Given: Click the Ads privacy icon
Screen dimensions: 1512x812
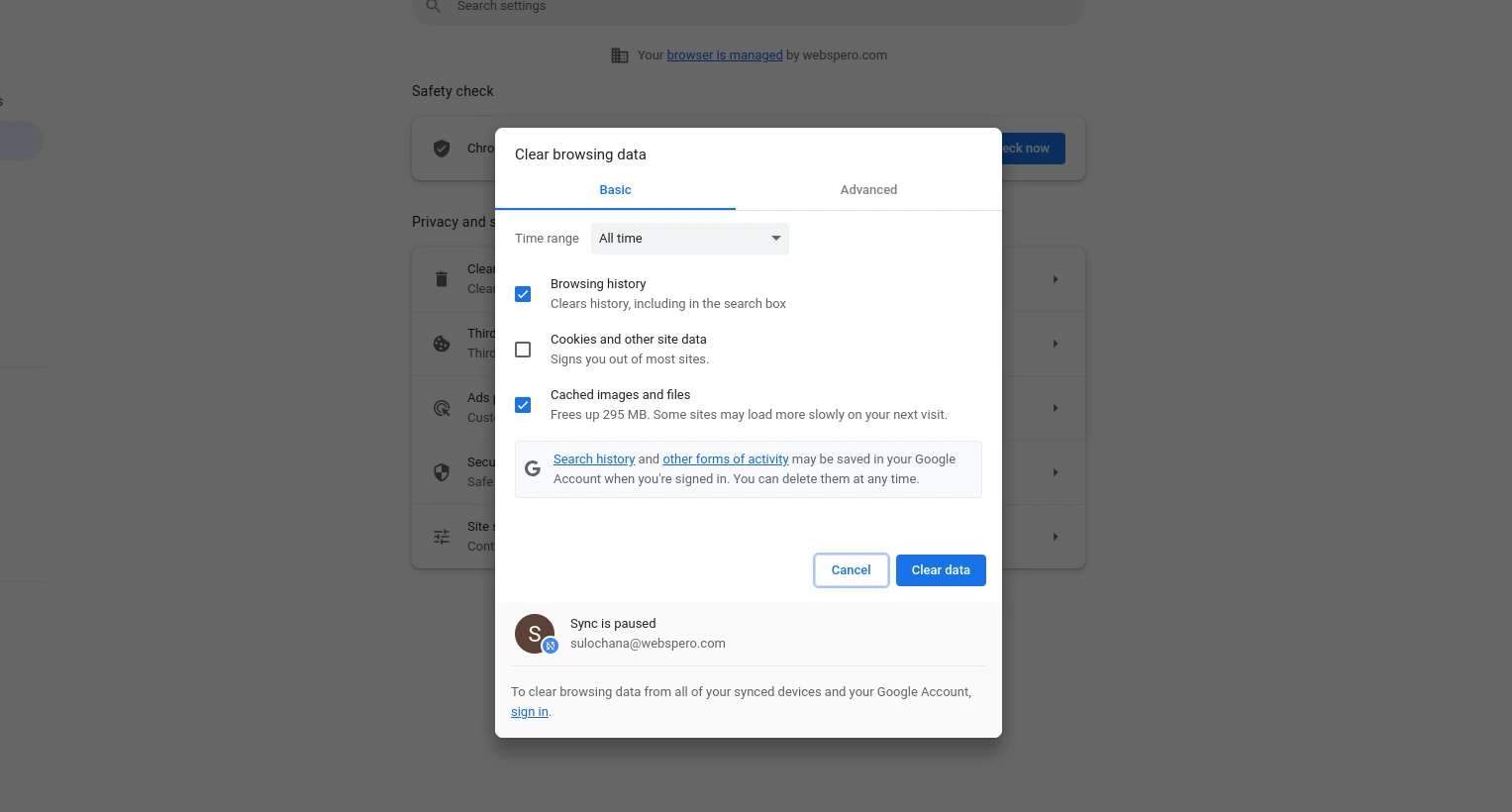Looking at the screenshot, I should tap(442, 408).
